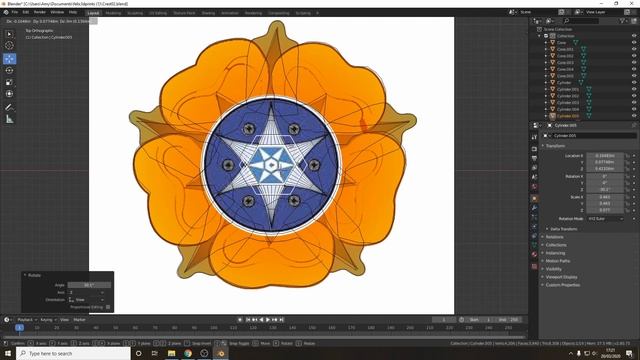Toggle Collection visibility eye icon
This screenshot has width=640, height=360.
(634, 36)
